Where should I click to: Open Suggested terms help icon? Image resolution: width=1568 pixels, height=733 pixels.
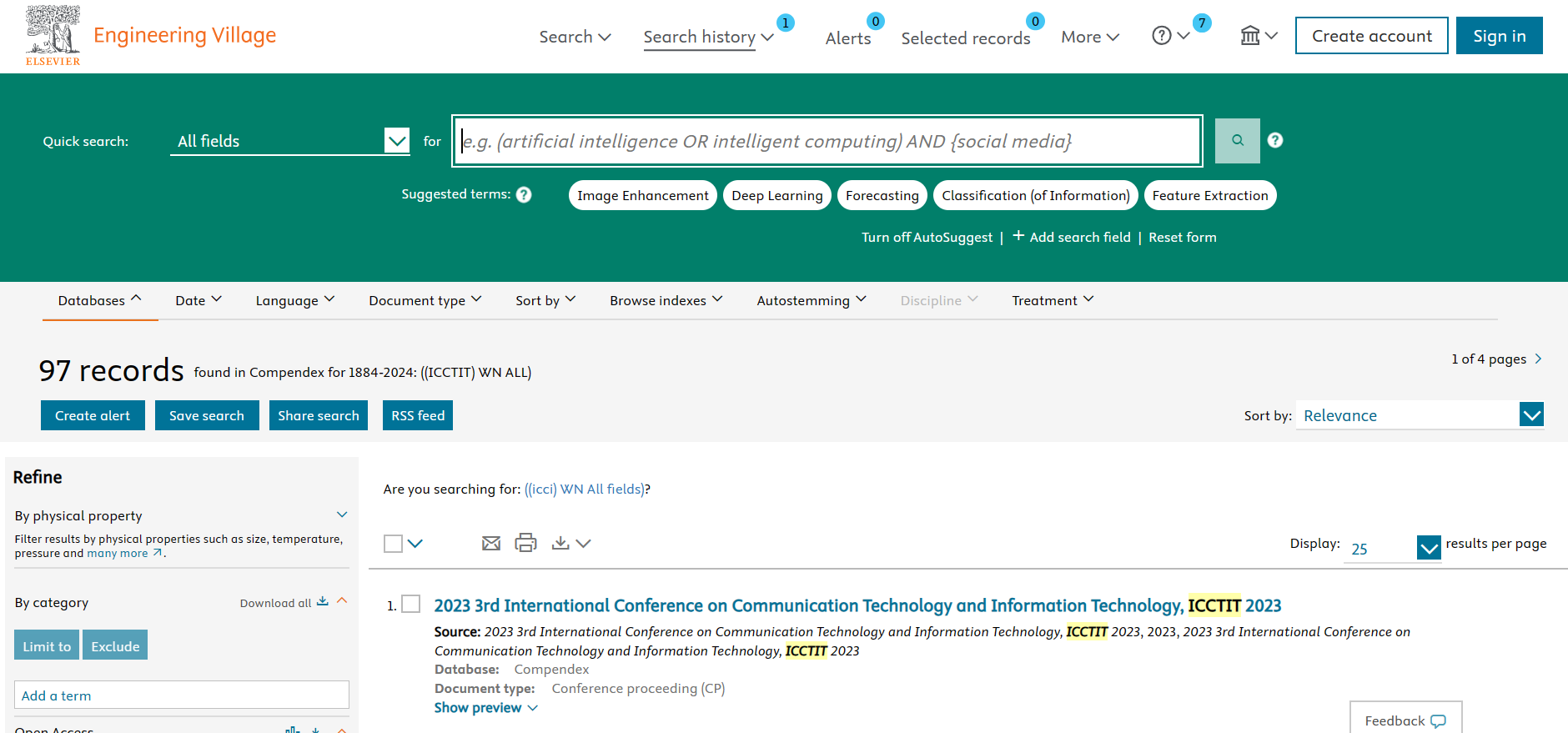(524, 194)
